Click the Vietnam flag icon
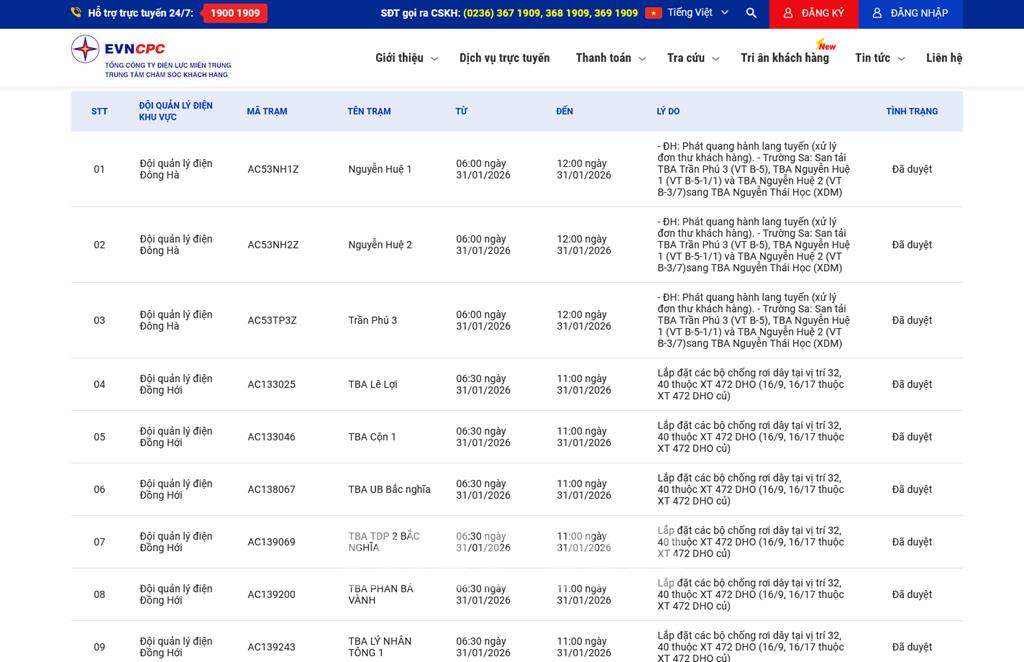The image size is (1024, 662). [x=653, y=13]
